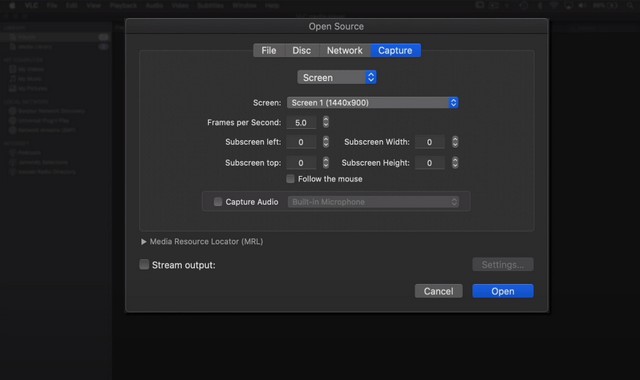Screen dimensions: 640x380
Task: Click the Subscreen top stepper arrows
Action: [x=326, y=162]
